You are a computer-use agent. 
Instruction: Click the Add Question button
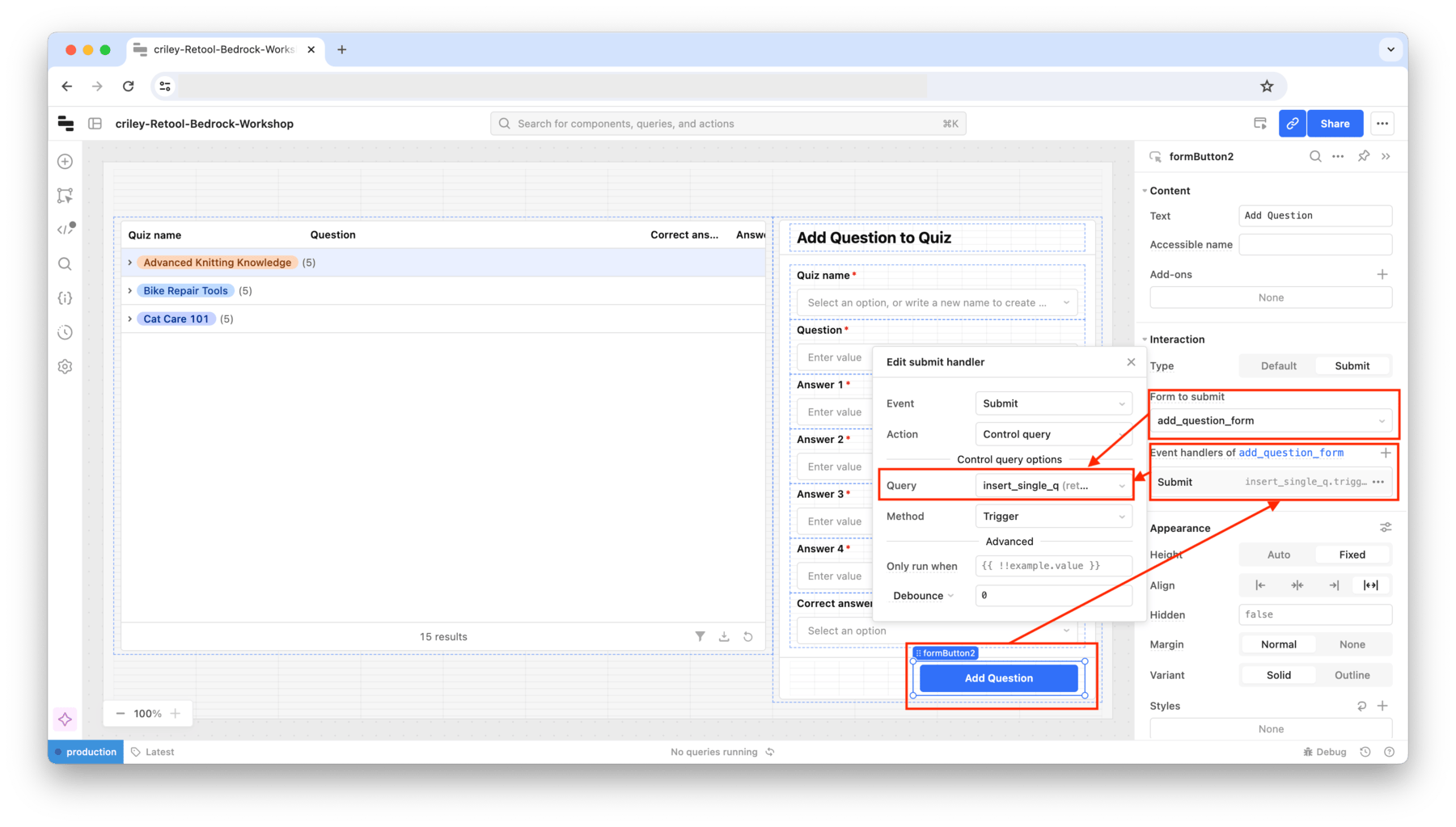click(999, 678)
